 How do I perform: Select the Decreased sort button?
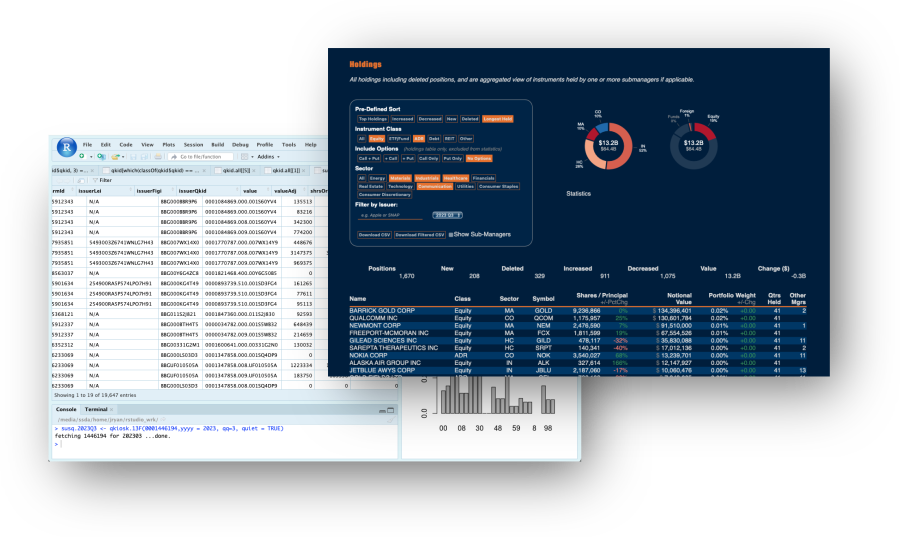430,119
